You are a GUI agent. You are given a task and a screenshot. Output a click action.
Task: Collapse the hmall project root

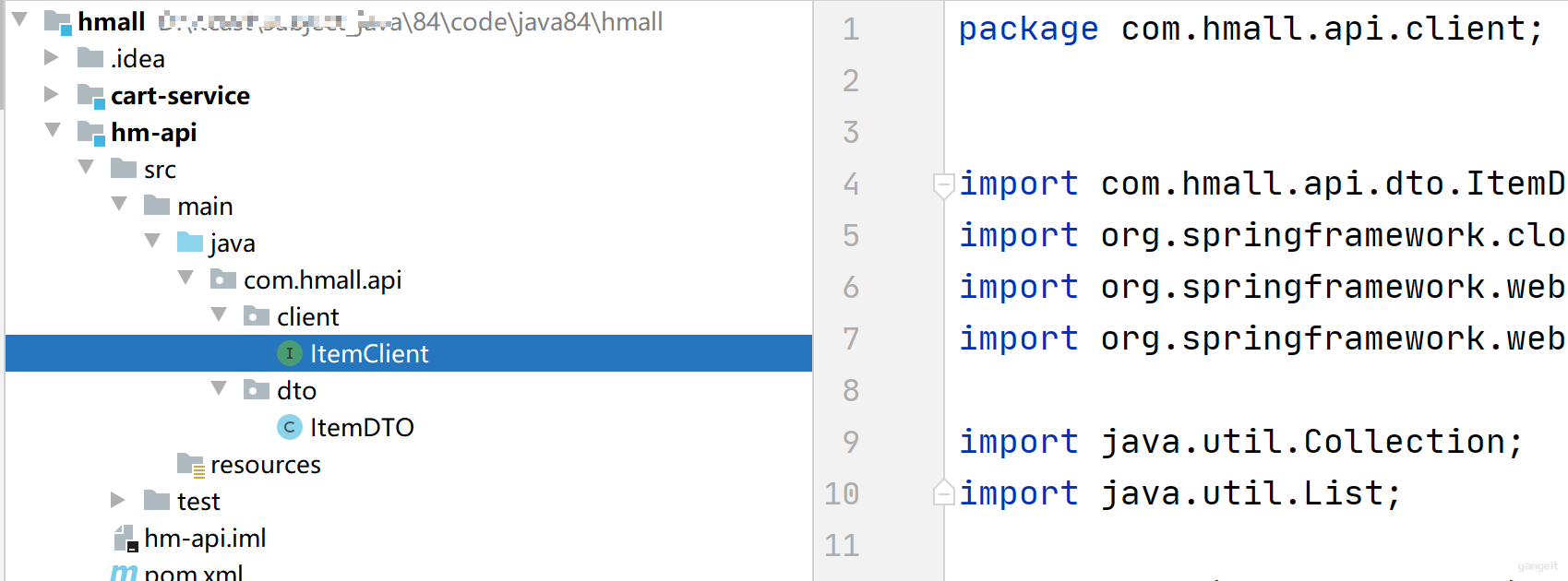click(x=19, y=19)
